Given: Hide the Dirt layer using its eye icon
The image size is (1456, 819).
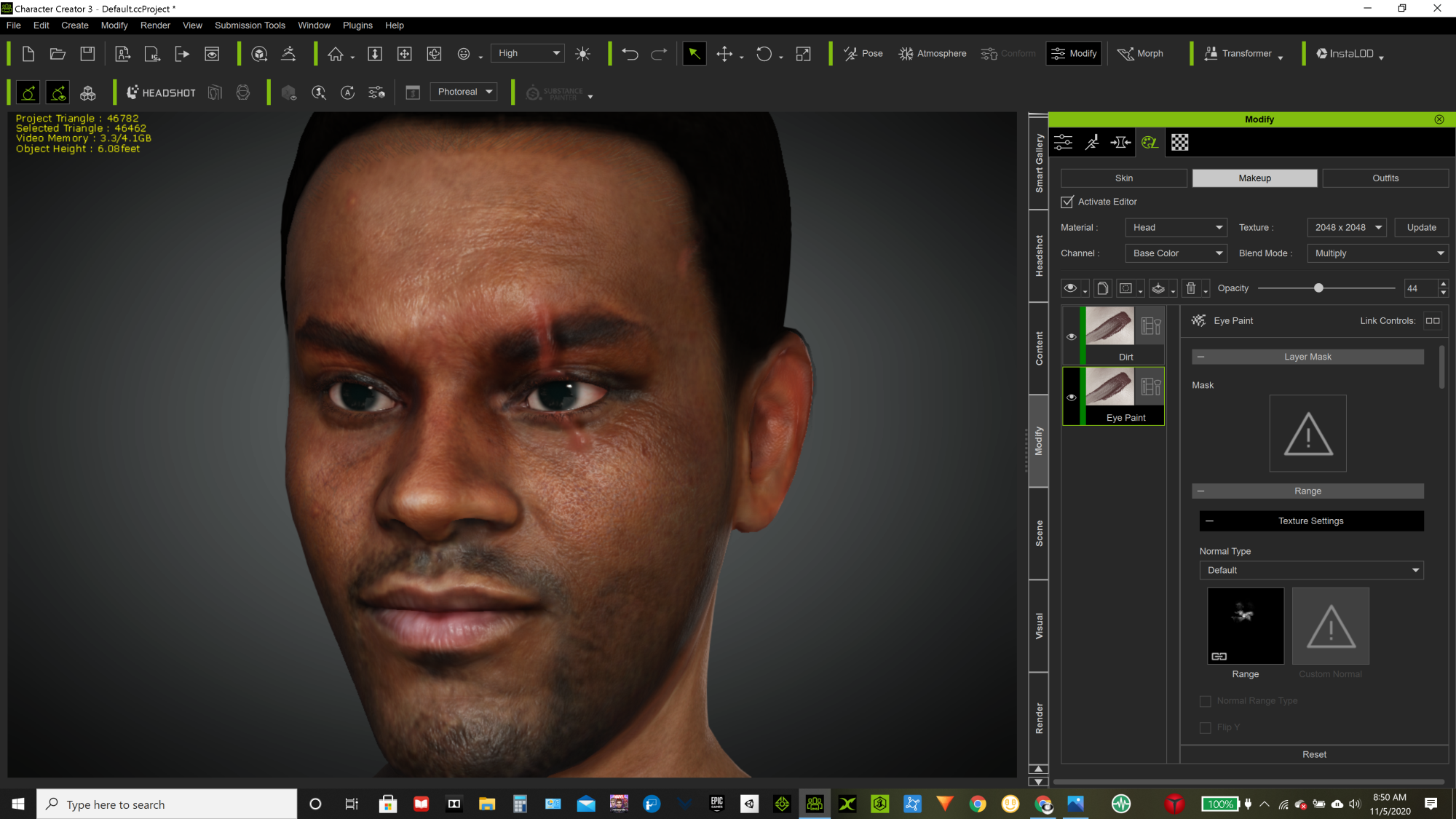Looking at the screenshot, I should (1072, 336).
